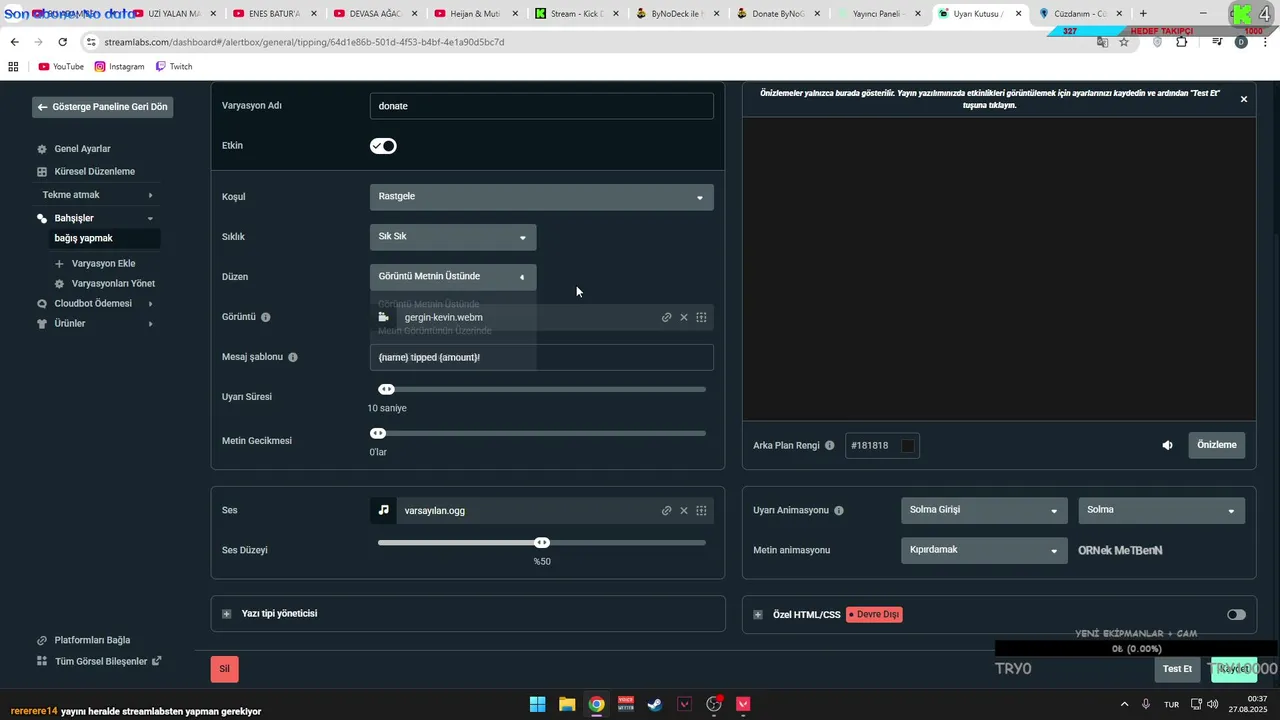Open the YouTube bookmark
The width and height of the screenshot is (1280, 720).
[x=61, y=67]
